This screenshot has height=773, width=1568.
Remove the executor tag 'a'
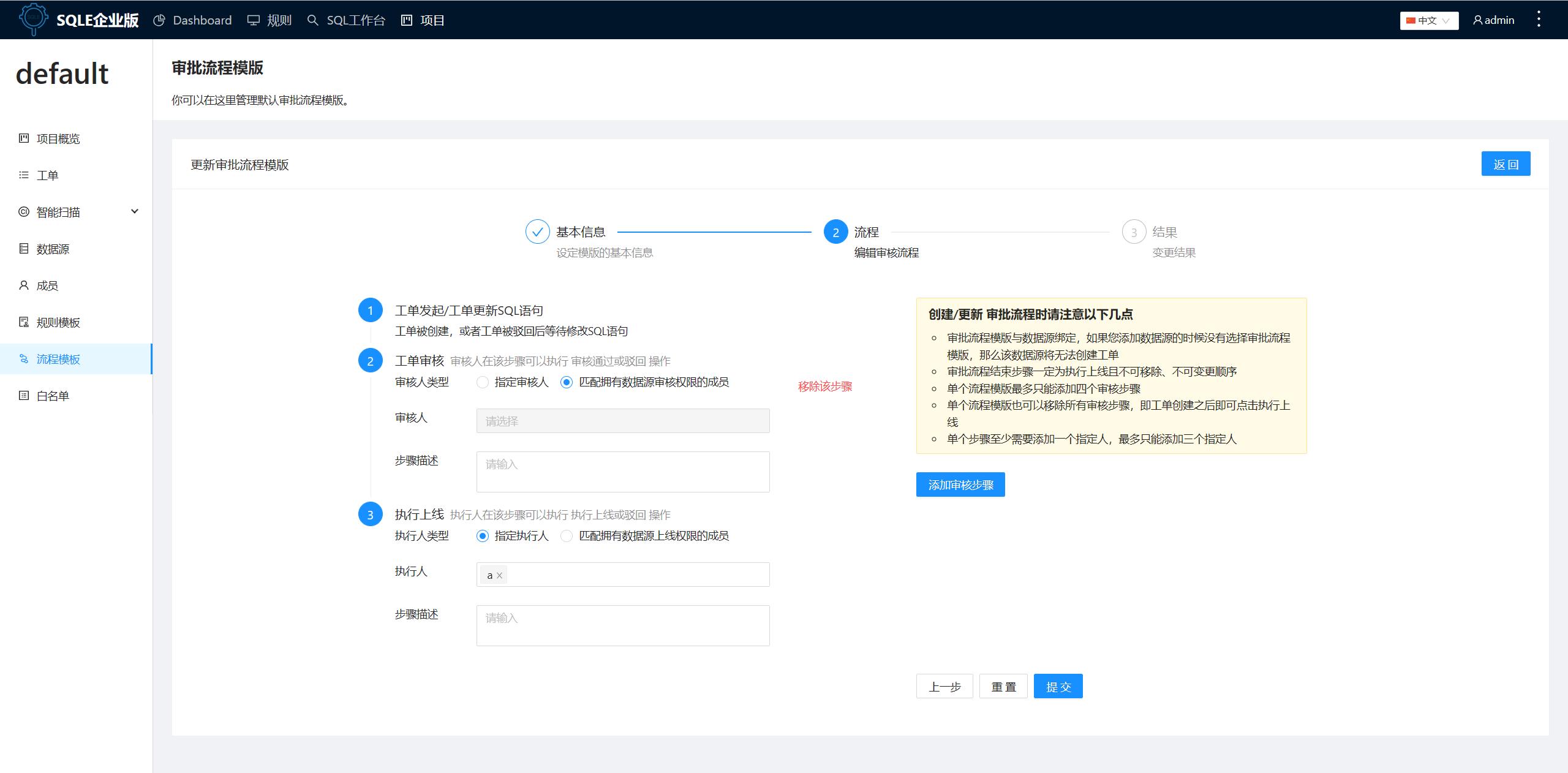click(x=500, y=575)
